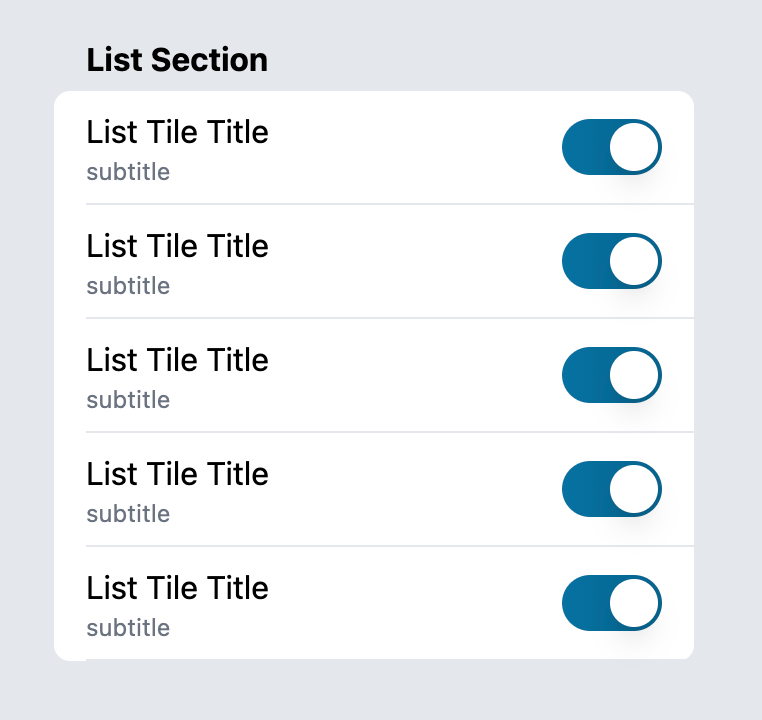Disable the second list tile toggle
This screenshot has height=720, width=762.
tap(612, 261)
